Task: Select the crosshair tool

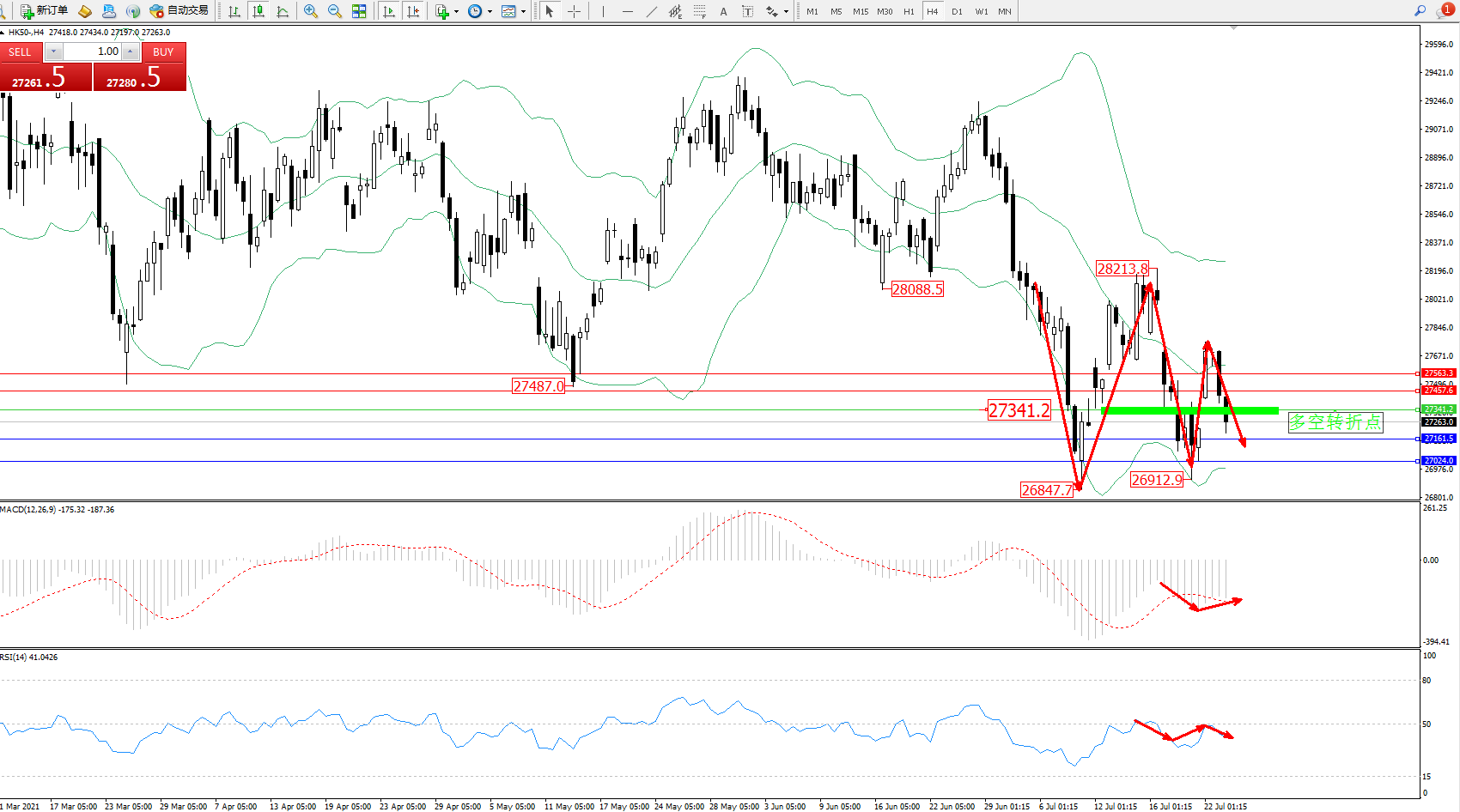Action: [574, 11]
